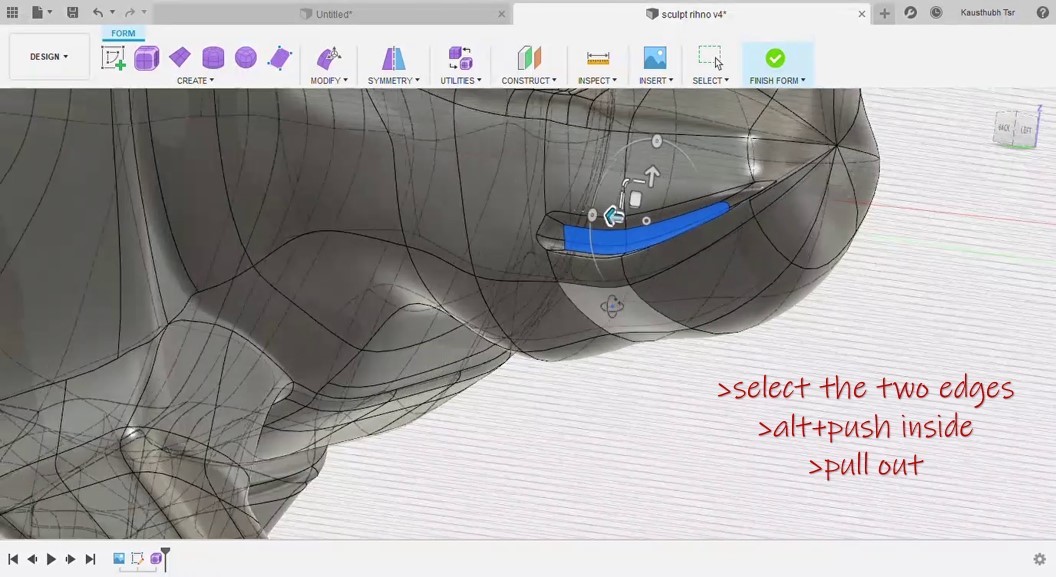Click the Select window selection icon
The height and width of the screenshot is (577, 1056).
710,58
